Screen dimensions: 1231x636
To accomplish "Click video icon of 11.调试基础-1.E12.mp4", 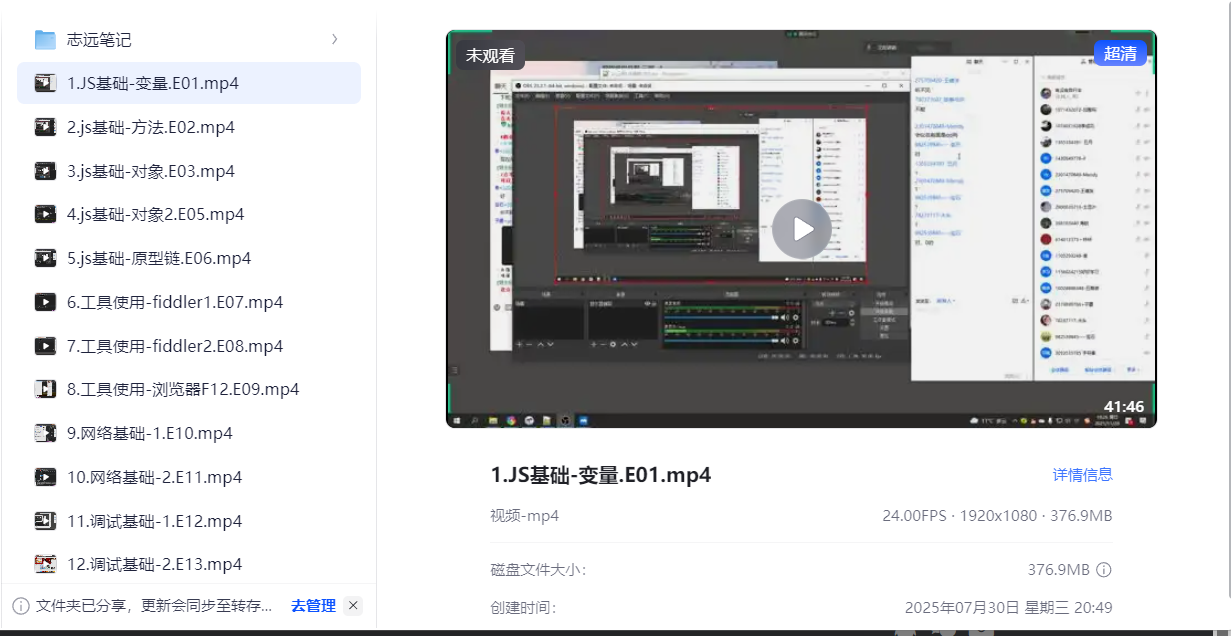I will 45,521.
